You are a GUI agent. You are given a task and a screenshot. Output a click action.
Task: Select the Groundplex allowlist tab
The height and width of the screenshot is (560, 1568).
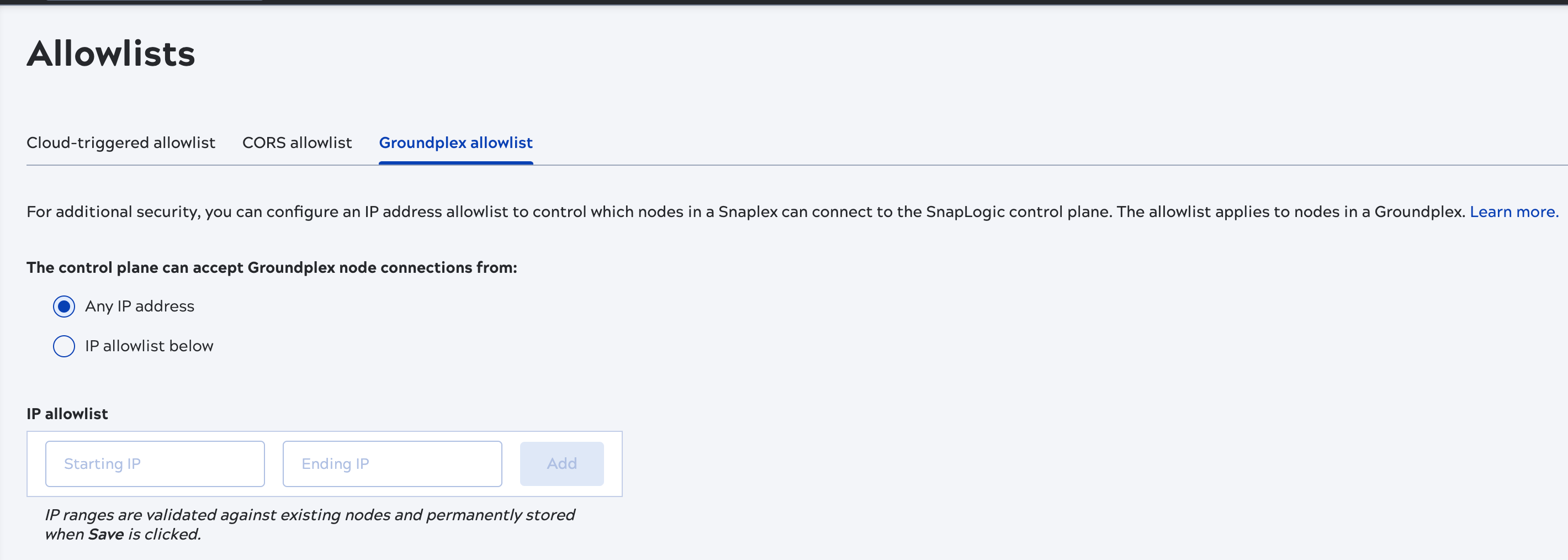point(455,142)
